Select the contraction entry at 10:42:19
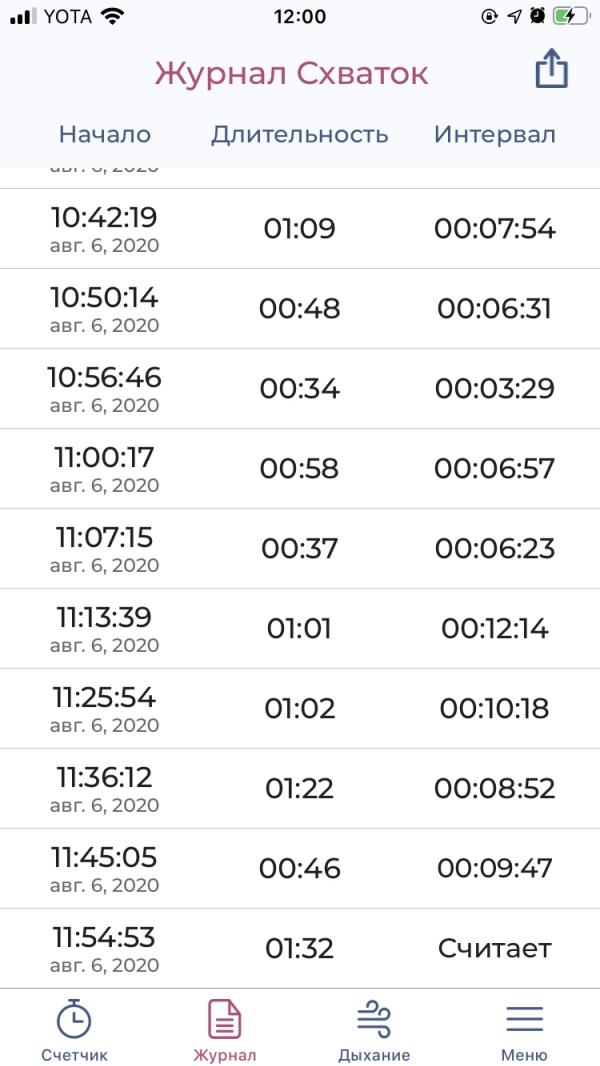 tap(300, 228)
